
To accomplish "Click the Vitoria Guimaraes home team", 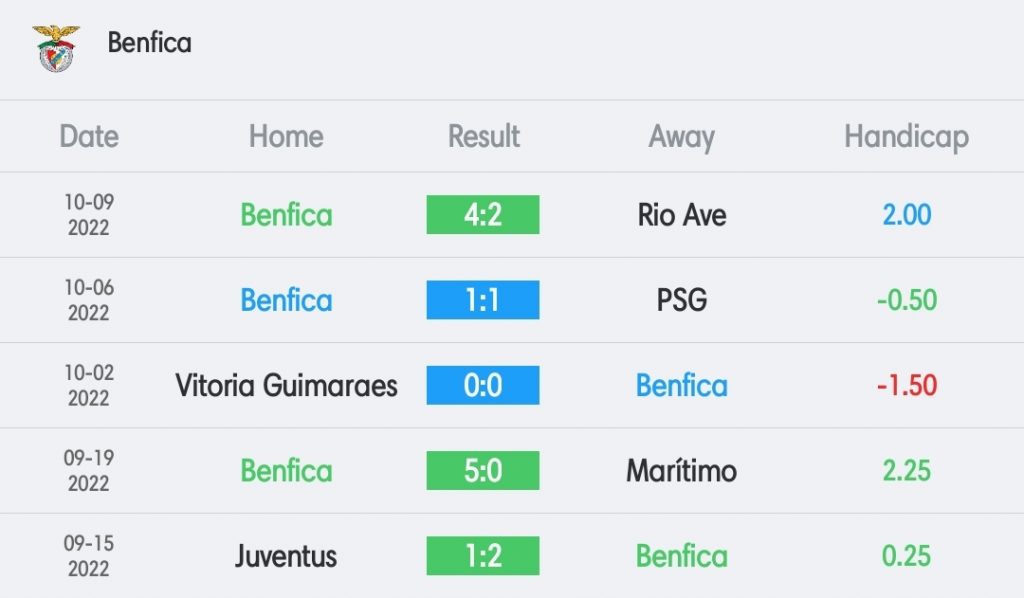I will (x=286, y=385).
